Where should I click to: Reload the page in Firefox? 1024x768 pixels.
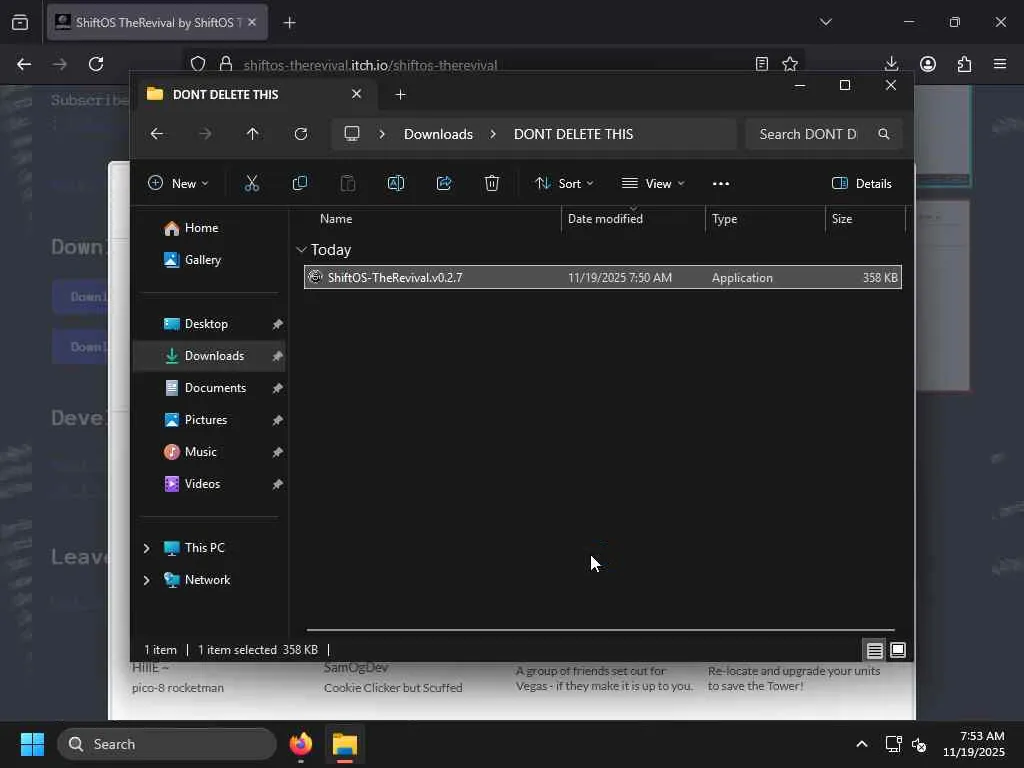coord(96,64)
